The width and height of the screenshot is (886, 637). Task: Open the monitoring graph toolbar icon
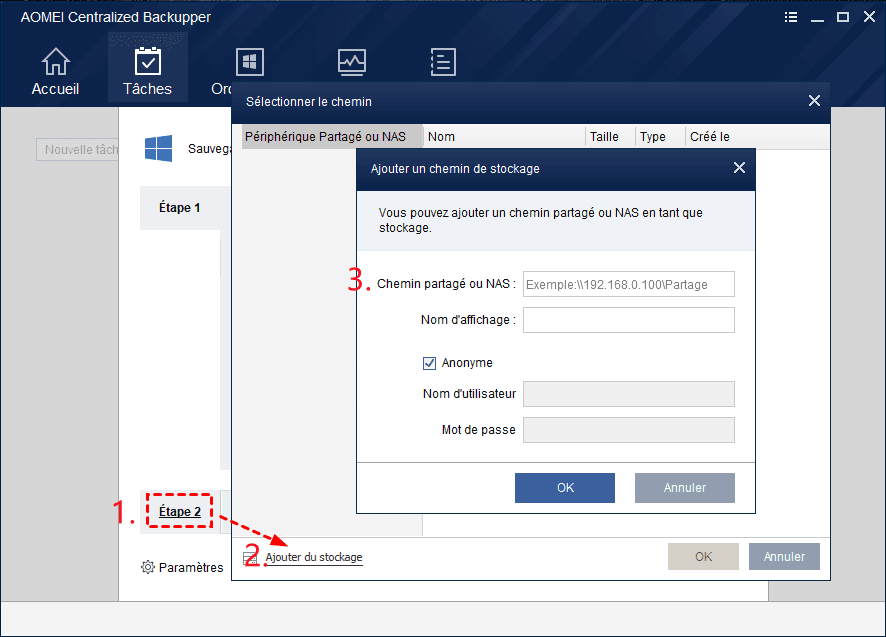coord(351,62)
